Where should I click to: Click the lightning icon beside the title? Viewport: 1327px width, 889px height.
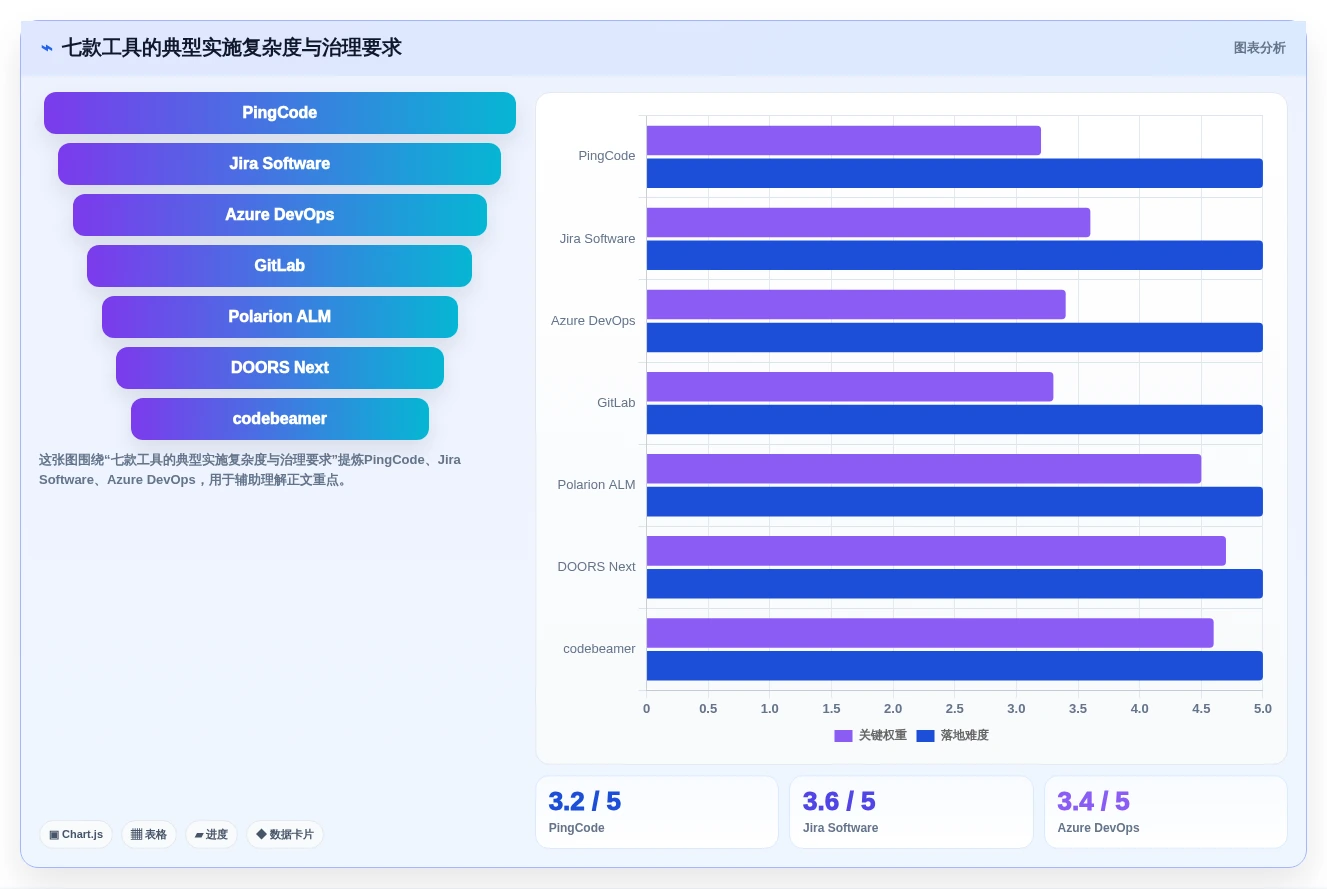pyautogui.click(x=47, y=48)
